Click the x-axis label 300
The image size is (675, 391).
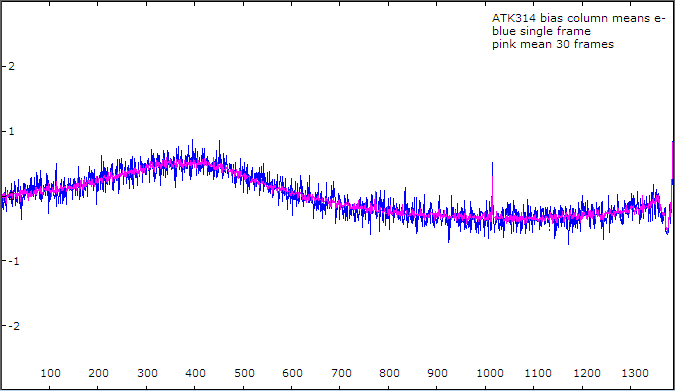(147, 373)
